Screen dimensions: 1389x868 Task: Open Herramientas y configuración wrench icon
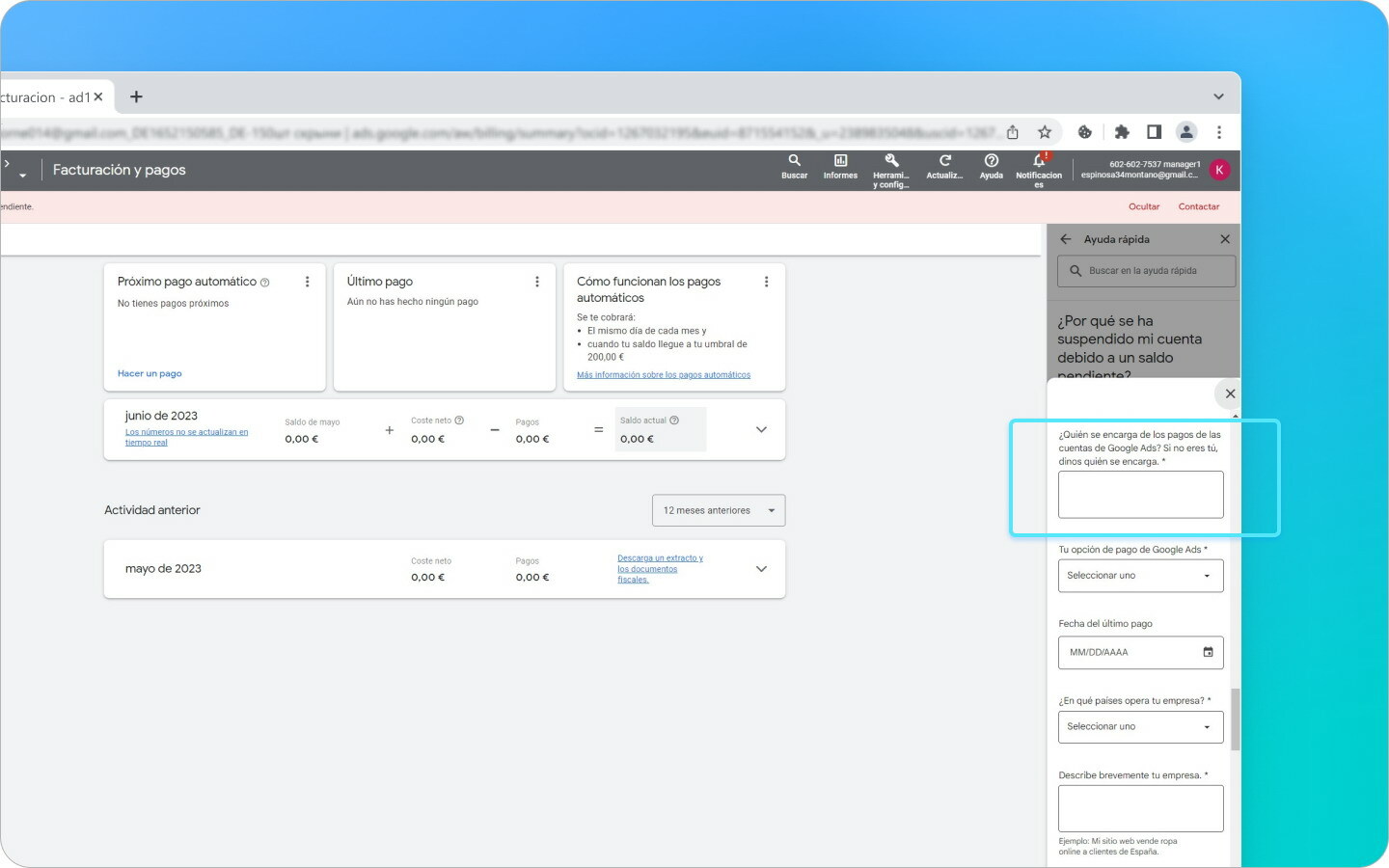(891, 170)
